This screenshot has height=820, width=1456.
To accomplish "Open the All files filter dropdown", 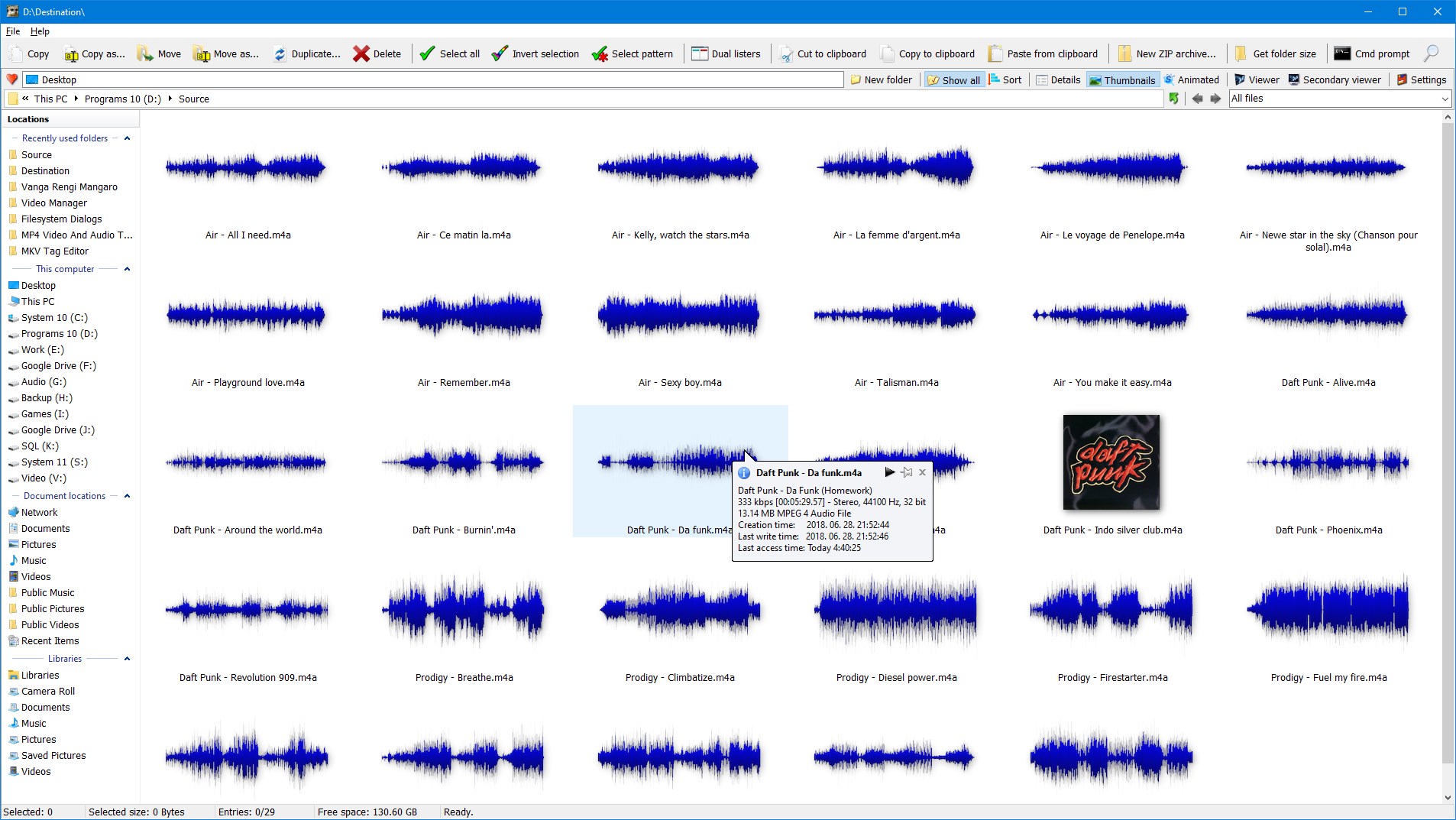I will [1445, 99].
